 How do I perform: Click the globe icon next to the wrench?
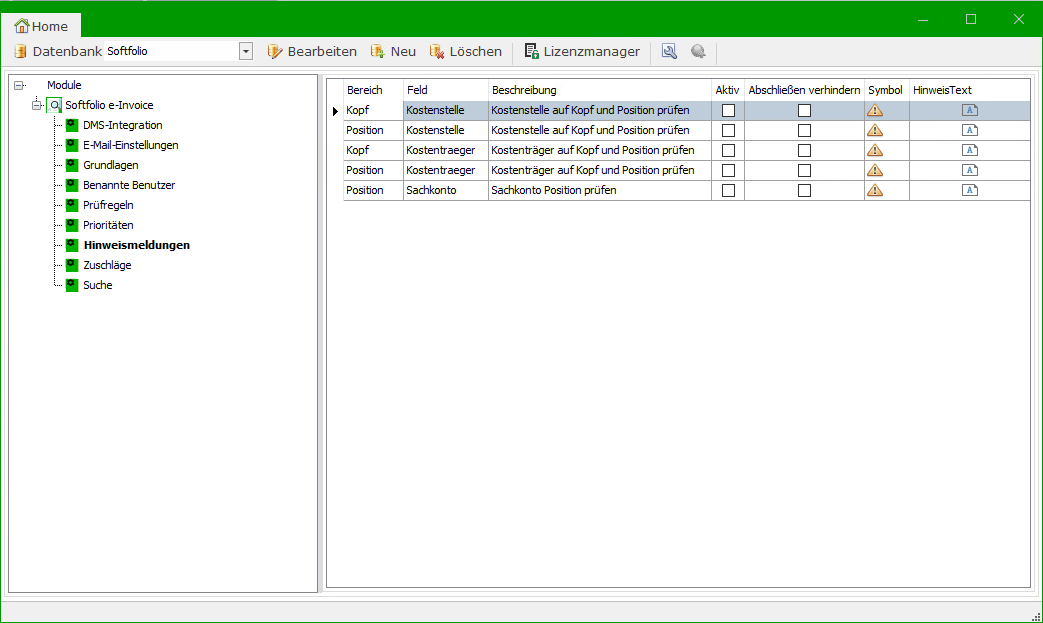point(698,51)
